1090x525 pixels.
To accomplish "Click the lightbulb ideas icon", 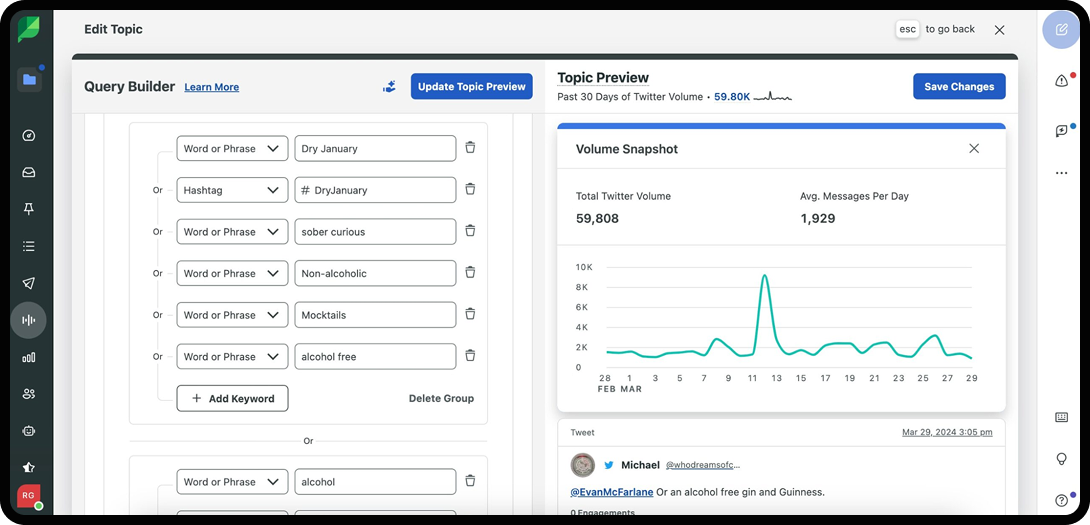I will 1061,458.
